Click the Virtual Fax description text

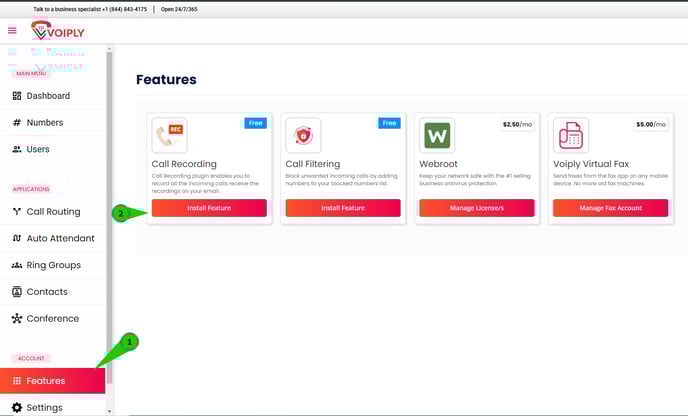(x=610, y=179)
